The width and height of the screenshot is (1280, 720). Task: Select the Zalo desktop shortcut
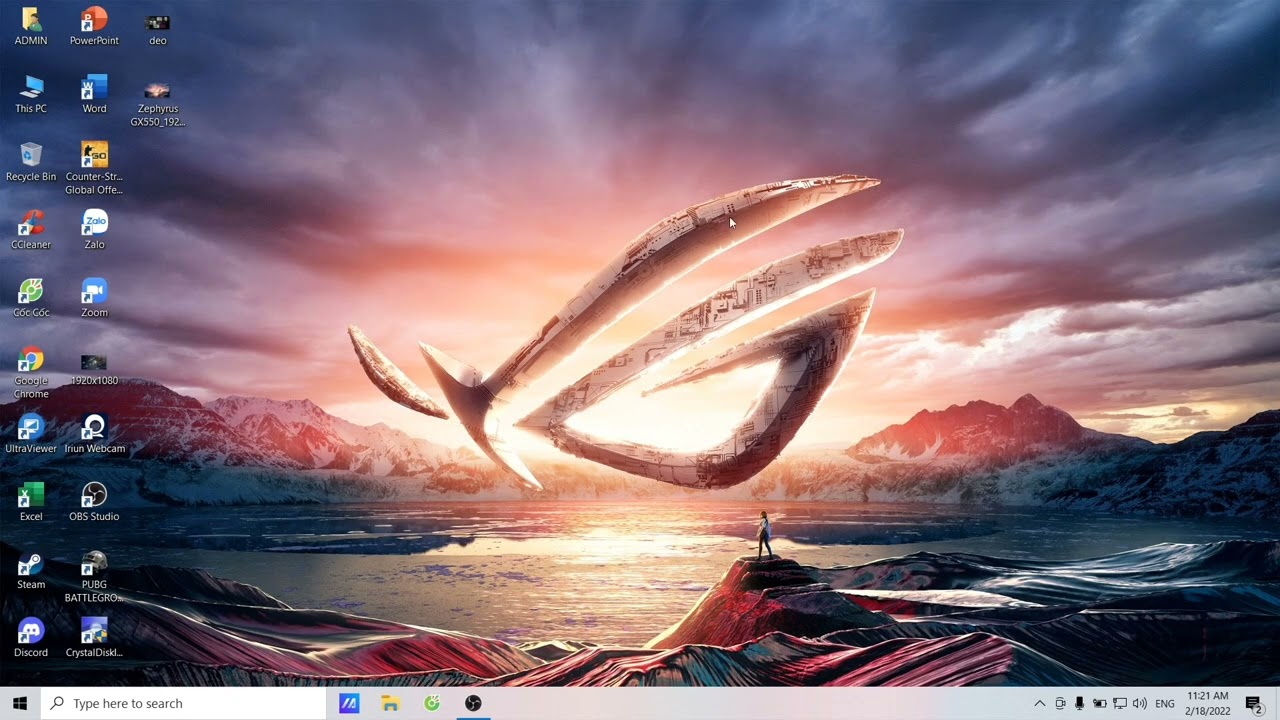(x=94, y=231)
